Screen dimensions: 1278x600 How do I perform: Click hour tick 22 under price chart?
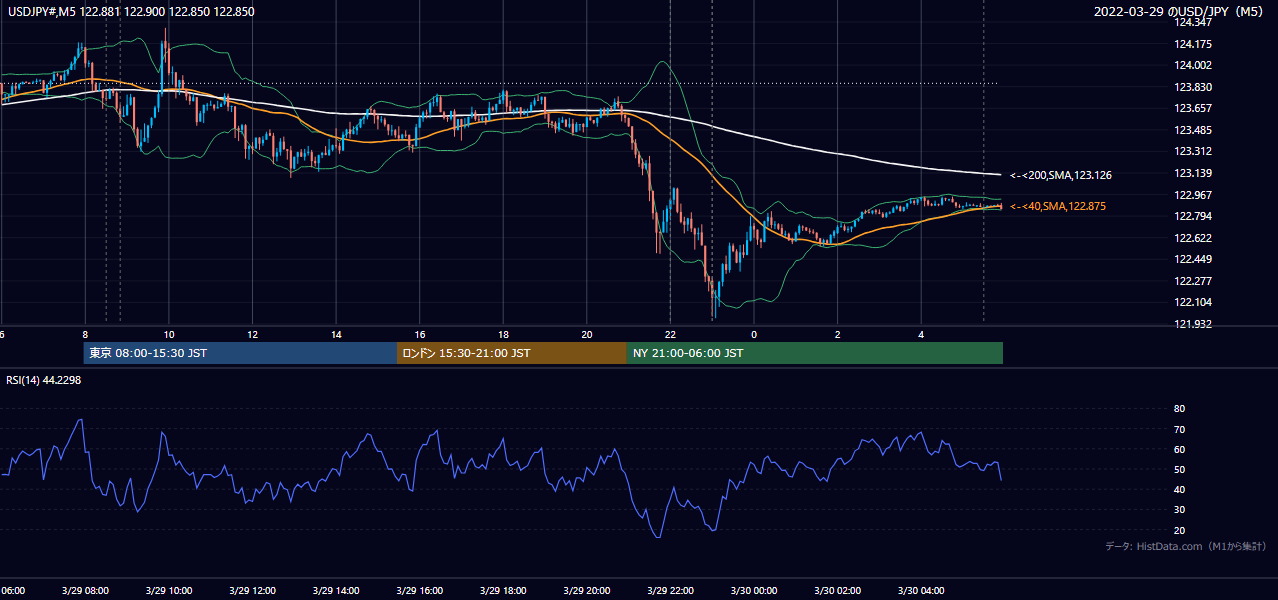point(670,334)
